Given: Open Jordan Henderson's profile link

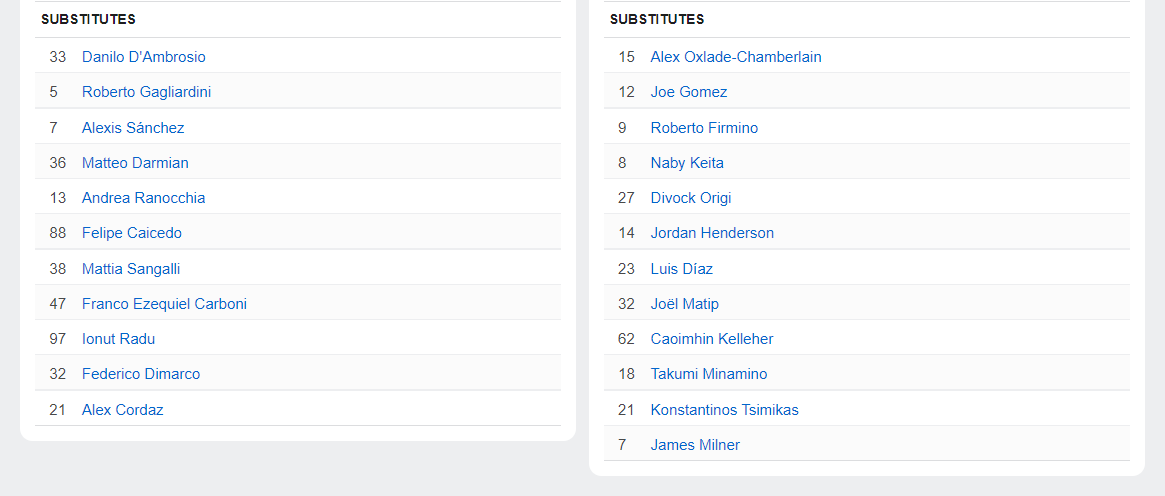Looking at the screenshot, I should [712, 233].
